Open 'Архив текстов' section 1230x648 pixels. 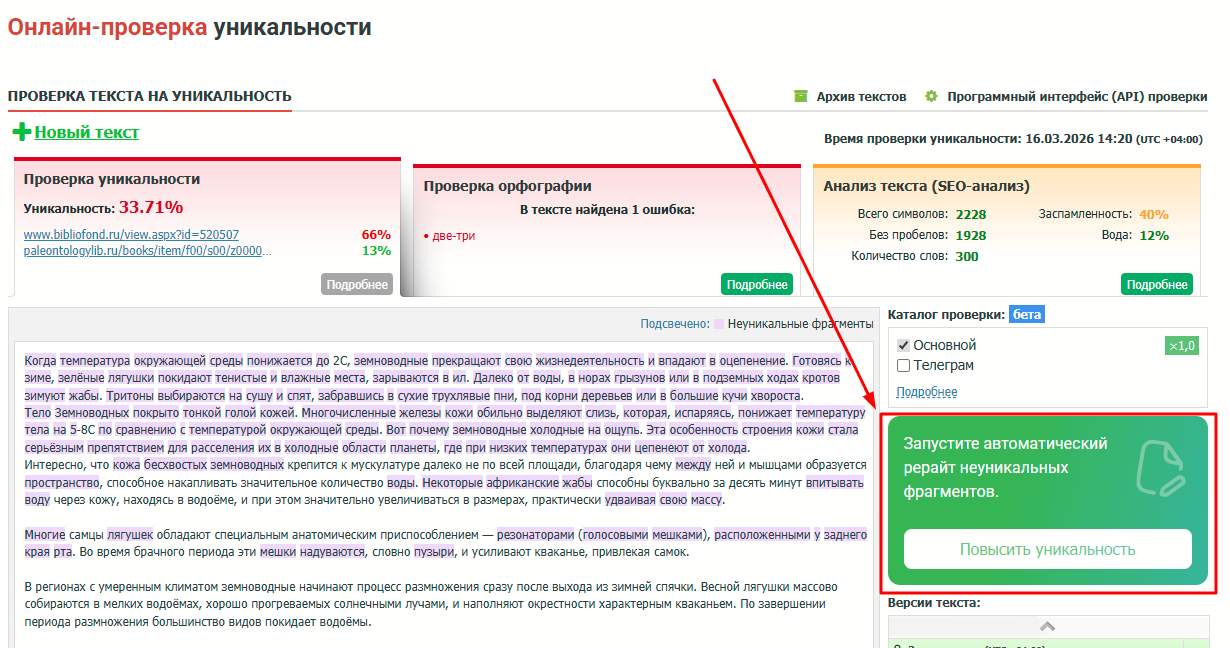click(861, 97)
